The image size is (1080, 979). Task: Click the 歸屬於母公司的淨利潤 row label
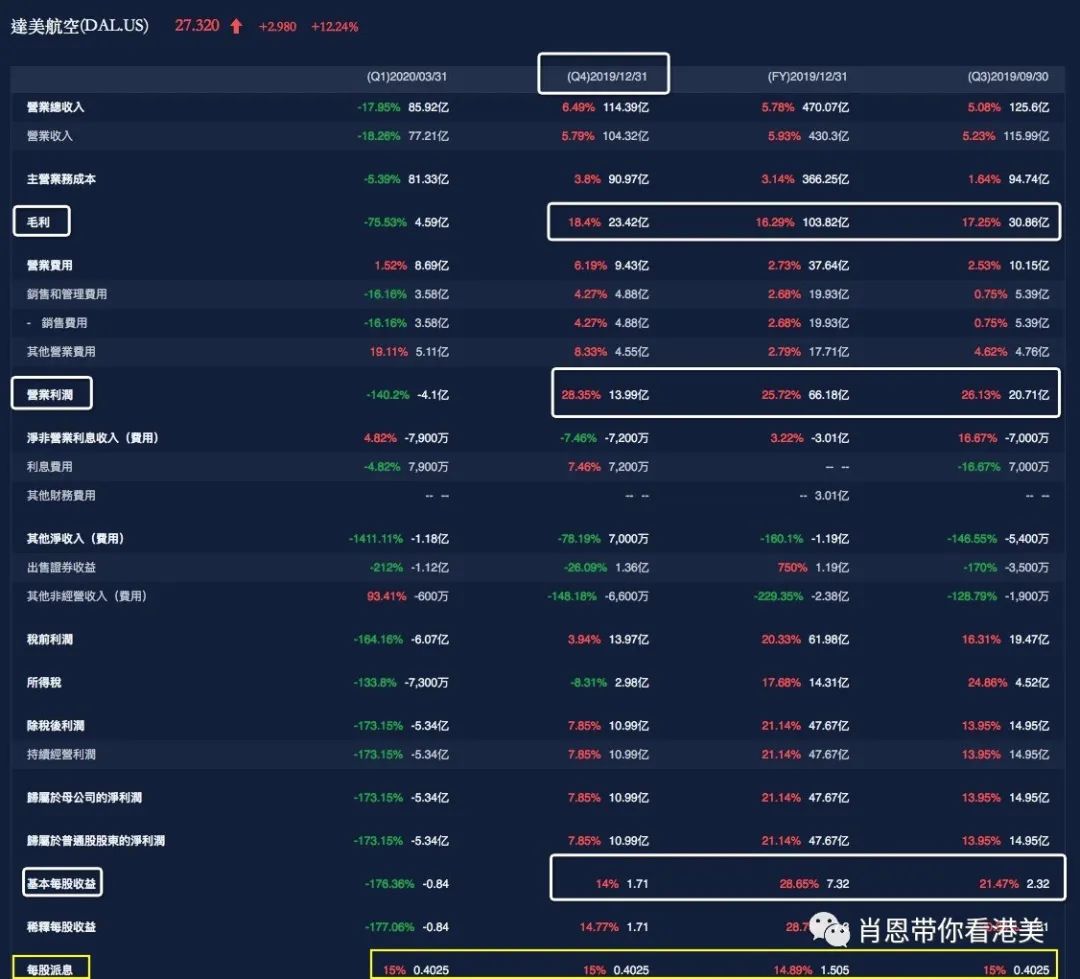(x=84, y=798)
